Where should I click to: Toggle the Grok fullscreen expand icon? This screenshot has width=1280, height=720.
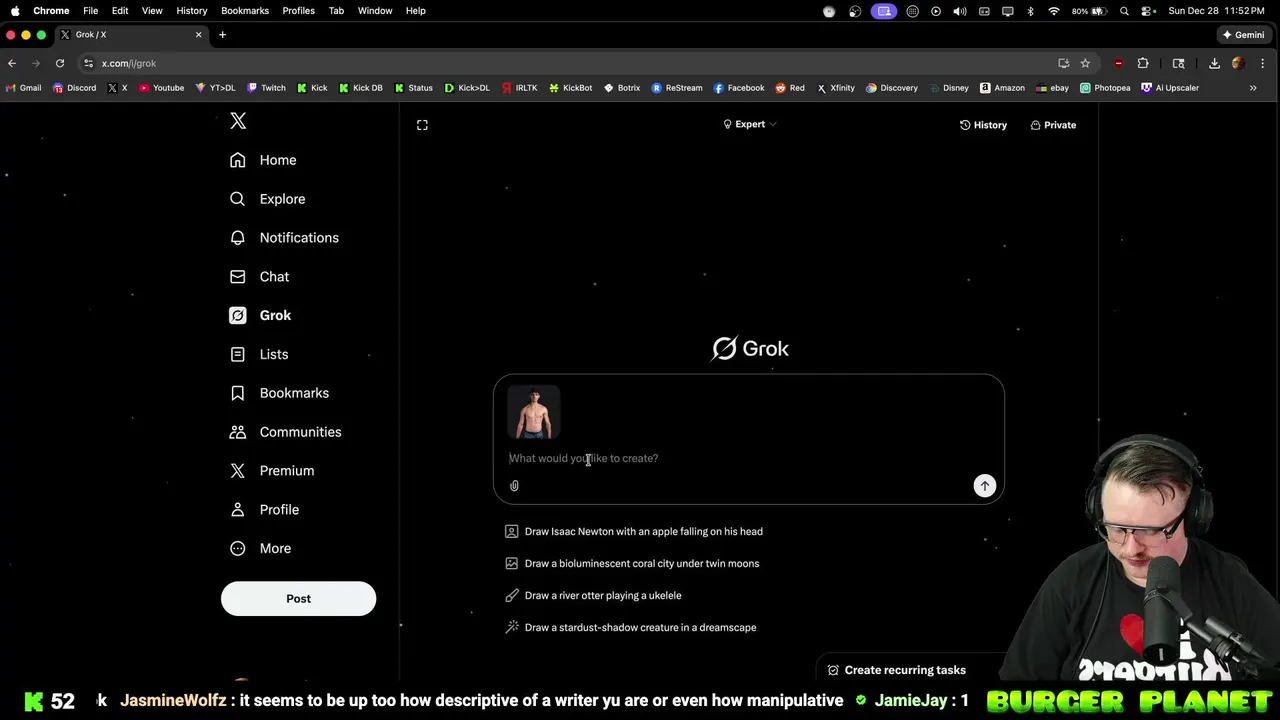coord(422,125)
